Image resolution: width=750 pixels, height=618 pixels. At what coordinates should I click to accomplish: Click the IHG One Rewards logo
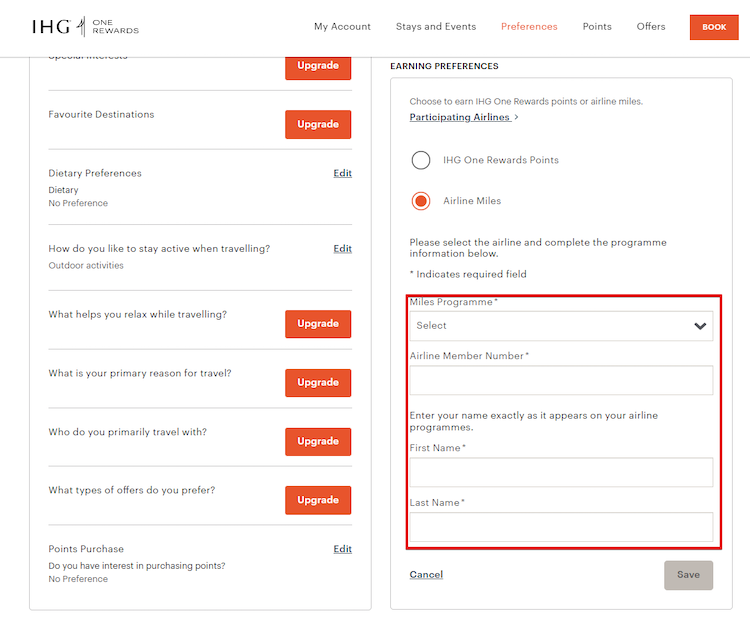(x=85, y=27)
